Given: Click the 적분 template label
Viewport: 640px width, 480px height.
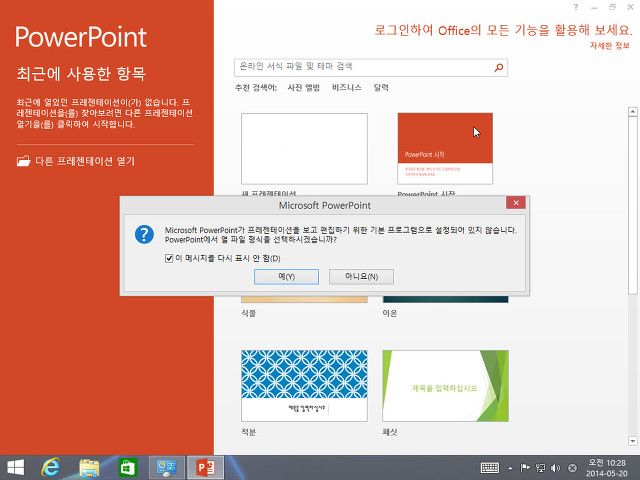Looking at the screenshot, I should [249, 432].
